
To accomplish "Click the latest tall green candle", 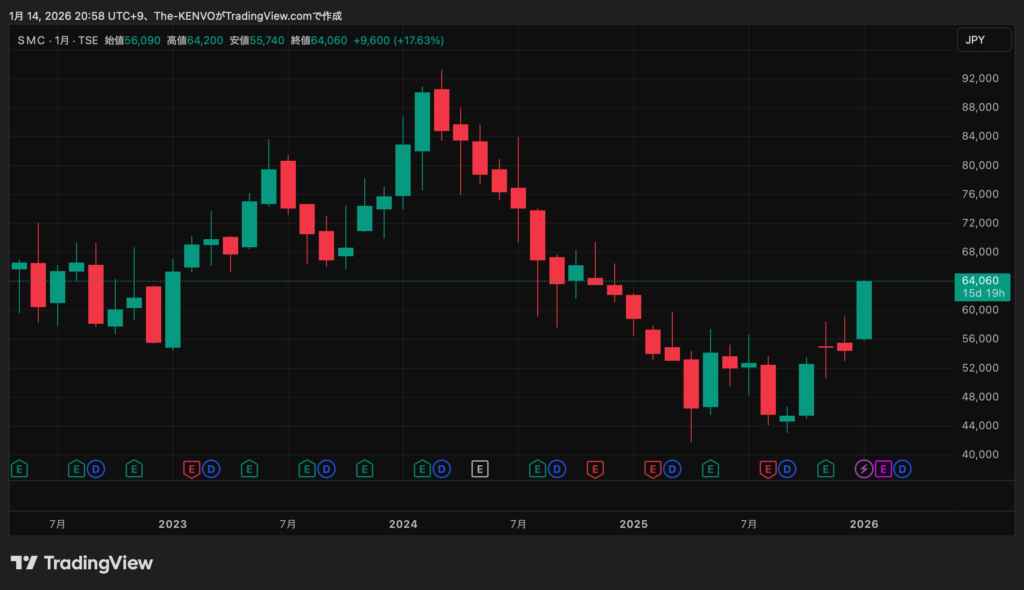I will [864, 310].
